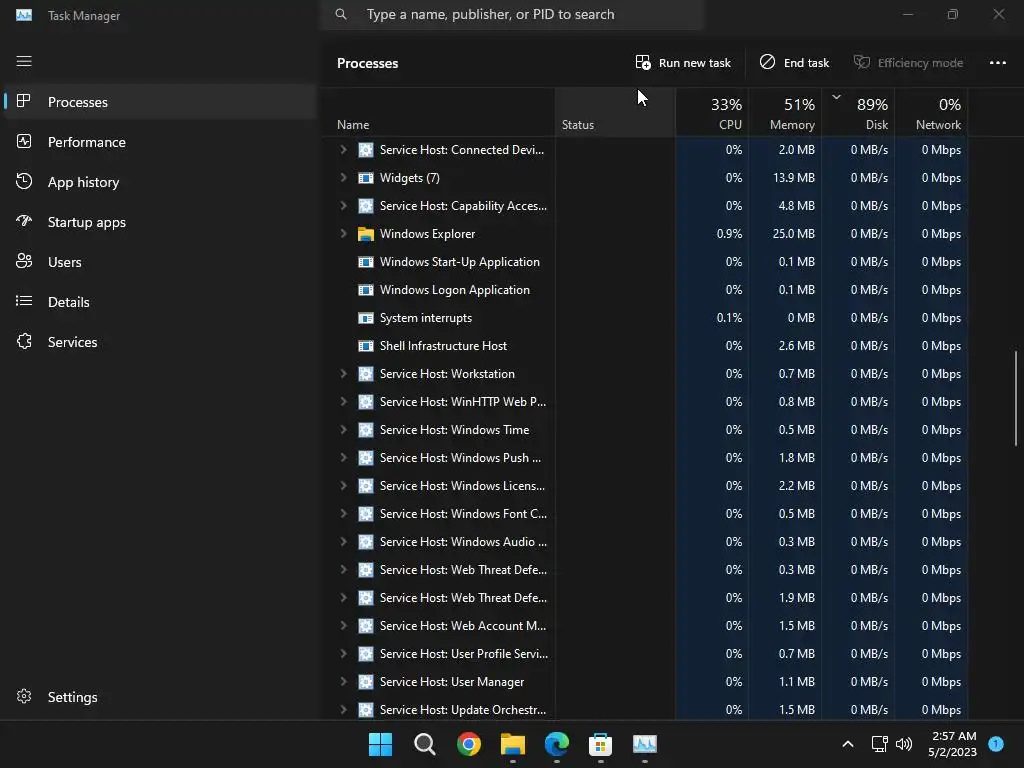Select Service Host: Windows Licensing row

(x=645, y=486)
